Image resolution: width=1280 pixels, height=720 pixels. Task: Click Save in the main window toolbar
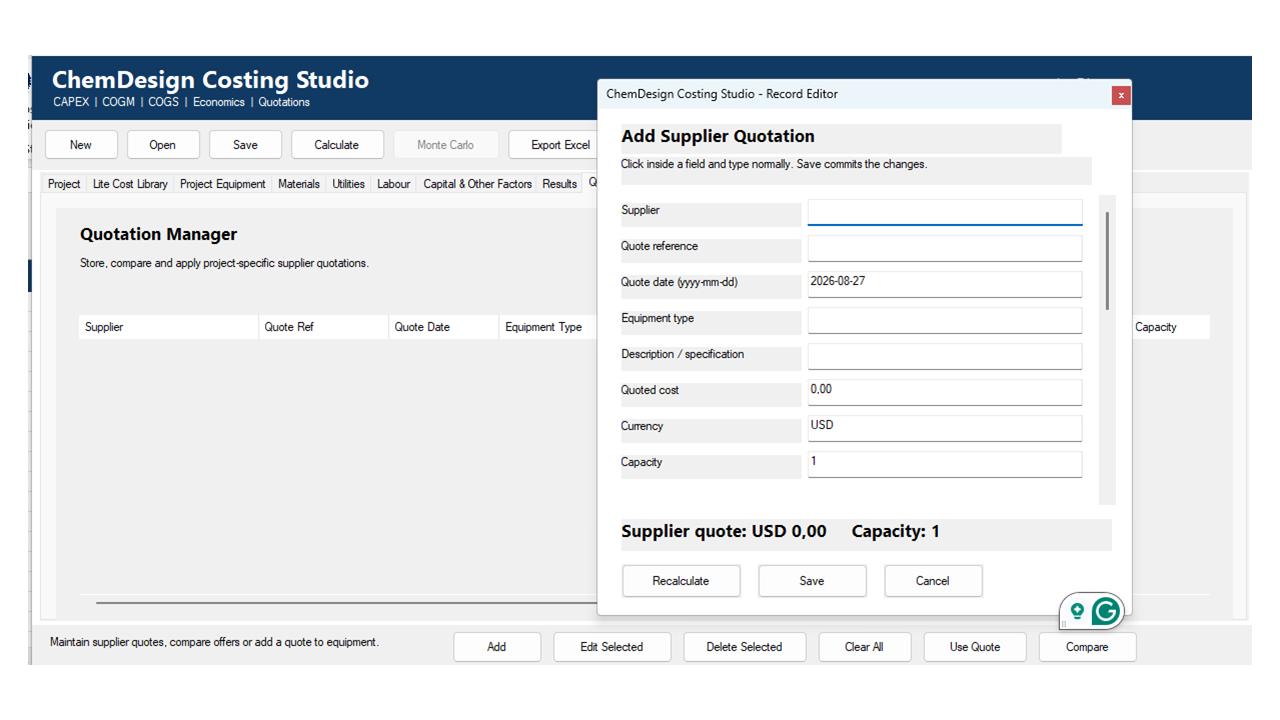pyautogui.click(x=245, y=145)
